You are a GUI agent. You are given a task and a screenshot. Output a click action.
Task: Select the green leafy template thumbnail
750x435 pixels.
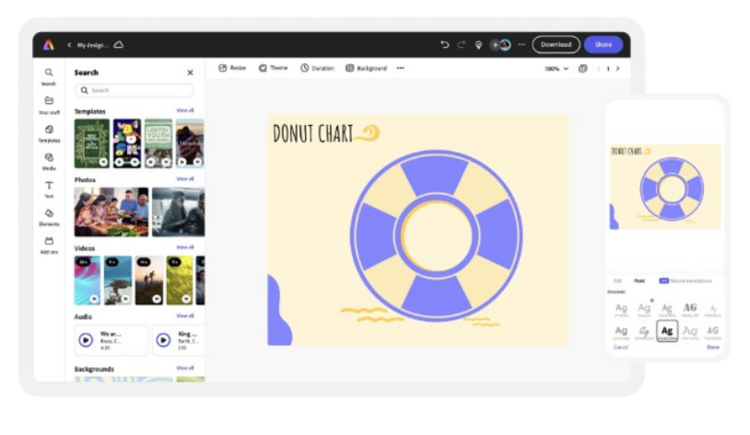click(x=92, y=143)
